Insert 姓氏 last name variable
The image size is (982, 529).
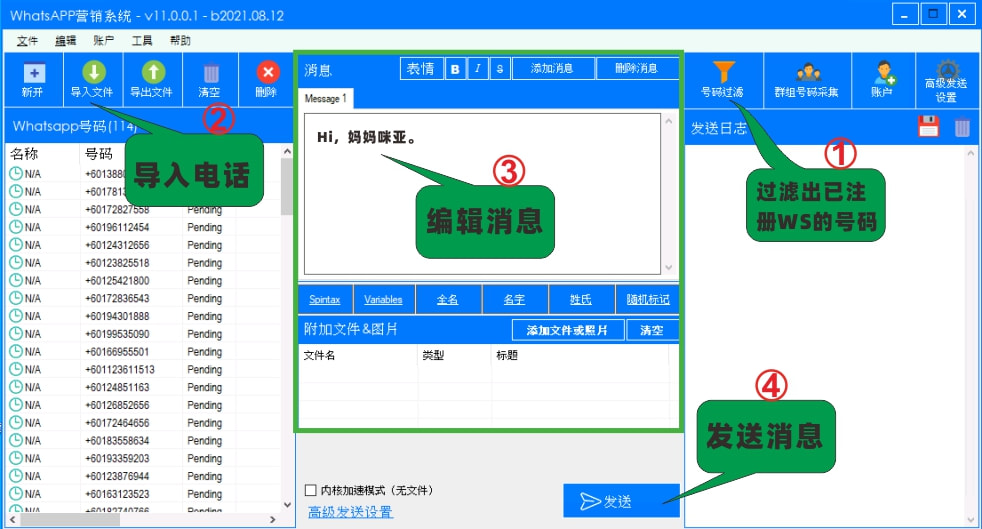click(581, 299)
